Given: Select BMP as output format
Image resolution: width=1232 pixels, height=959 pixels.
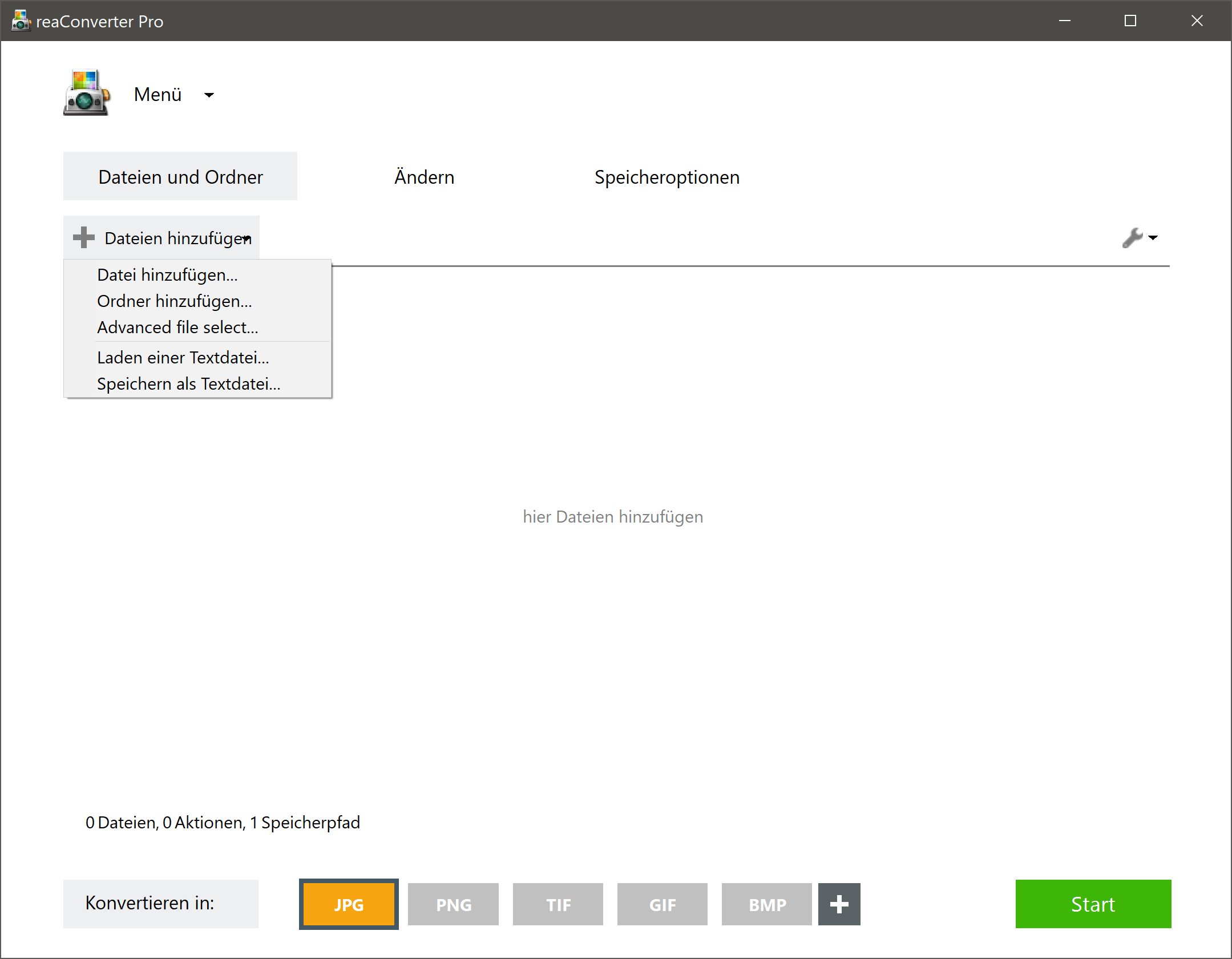Looking at the screenshot, I should [x=767, y=904].
